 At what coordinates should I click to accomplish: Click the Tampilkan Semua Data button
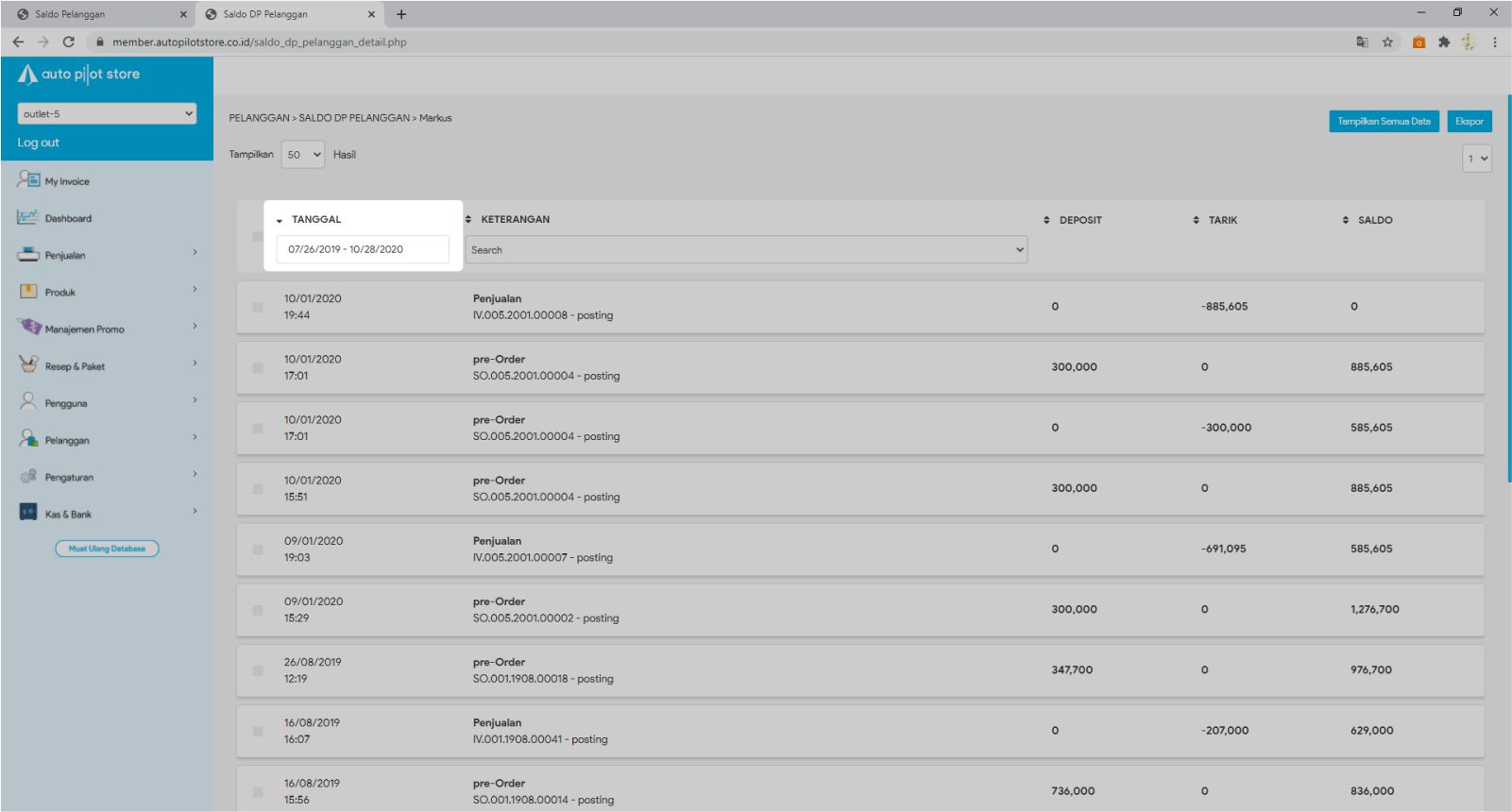point(1384,122)
